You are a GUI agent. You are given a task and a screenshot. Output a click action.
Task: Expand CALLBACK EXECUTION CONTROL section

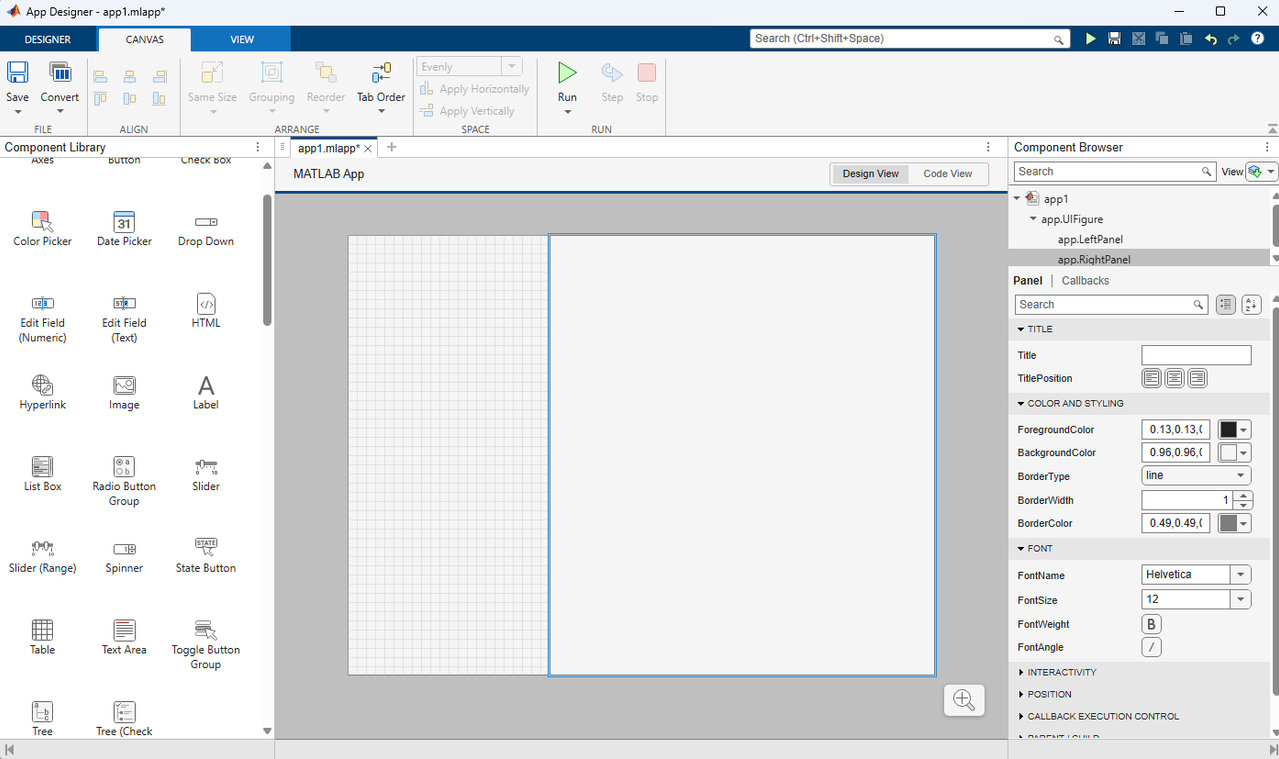[1021, 716]
